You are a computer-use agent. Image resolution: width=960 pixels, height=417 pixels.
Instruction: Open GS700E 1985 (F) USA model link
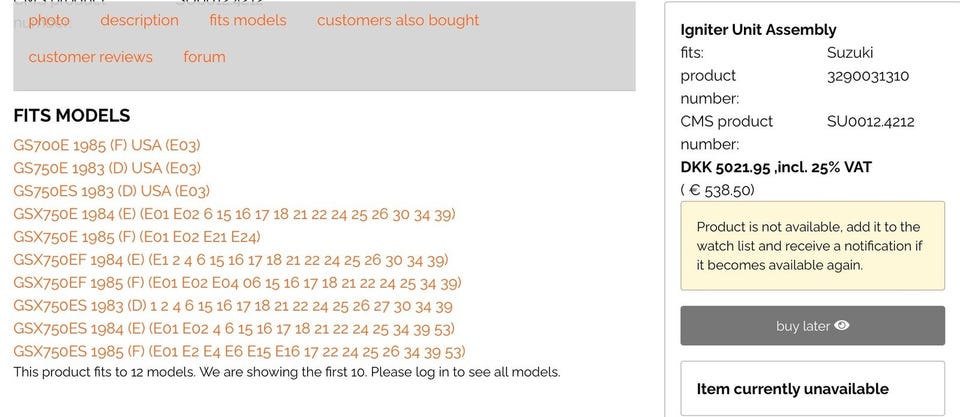point(107,145)
